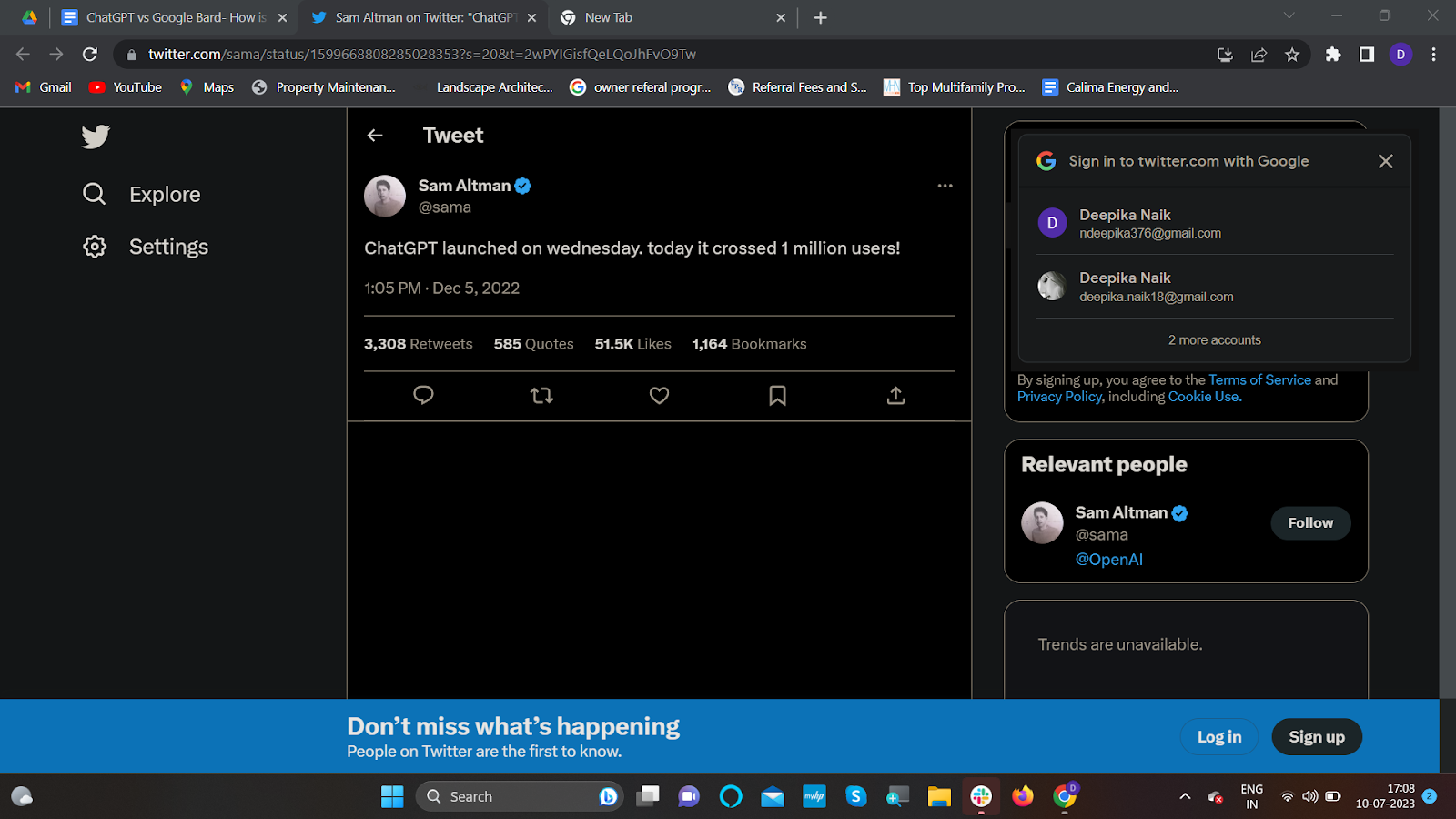Screen dimensions: 1456x819
Task: Open Calima Energy bookmark
Action: pos(1110,87)
